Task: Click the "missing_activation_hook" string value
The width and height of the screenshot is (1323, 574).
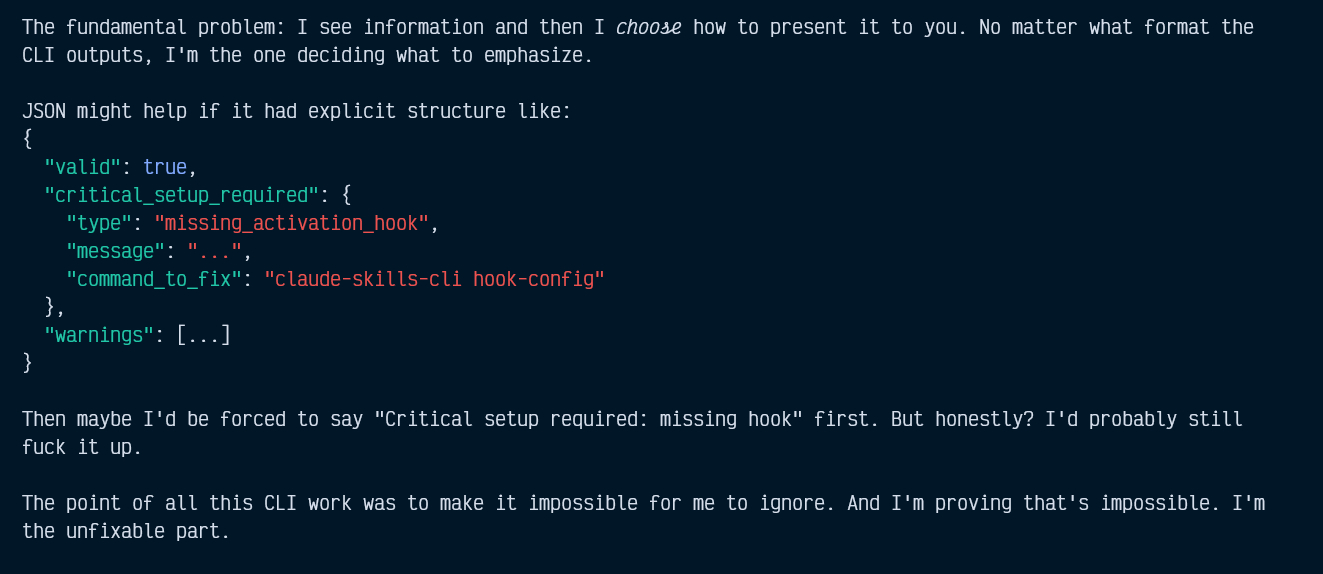Action: click(291, 223)
